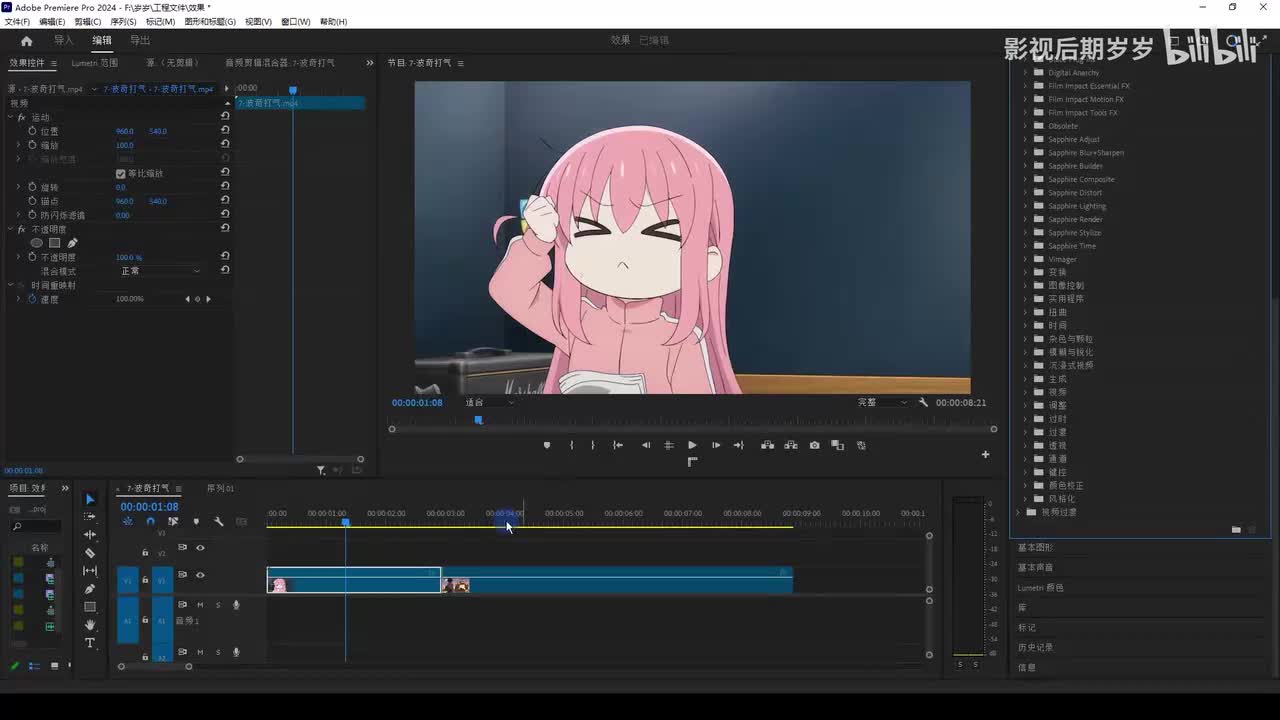Select the Type tool
This screenshot has height=720, width=1280.
90,643
